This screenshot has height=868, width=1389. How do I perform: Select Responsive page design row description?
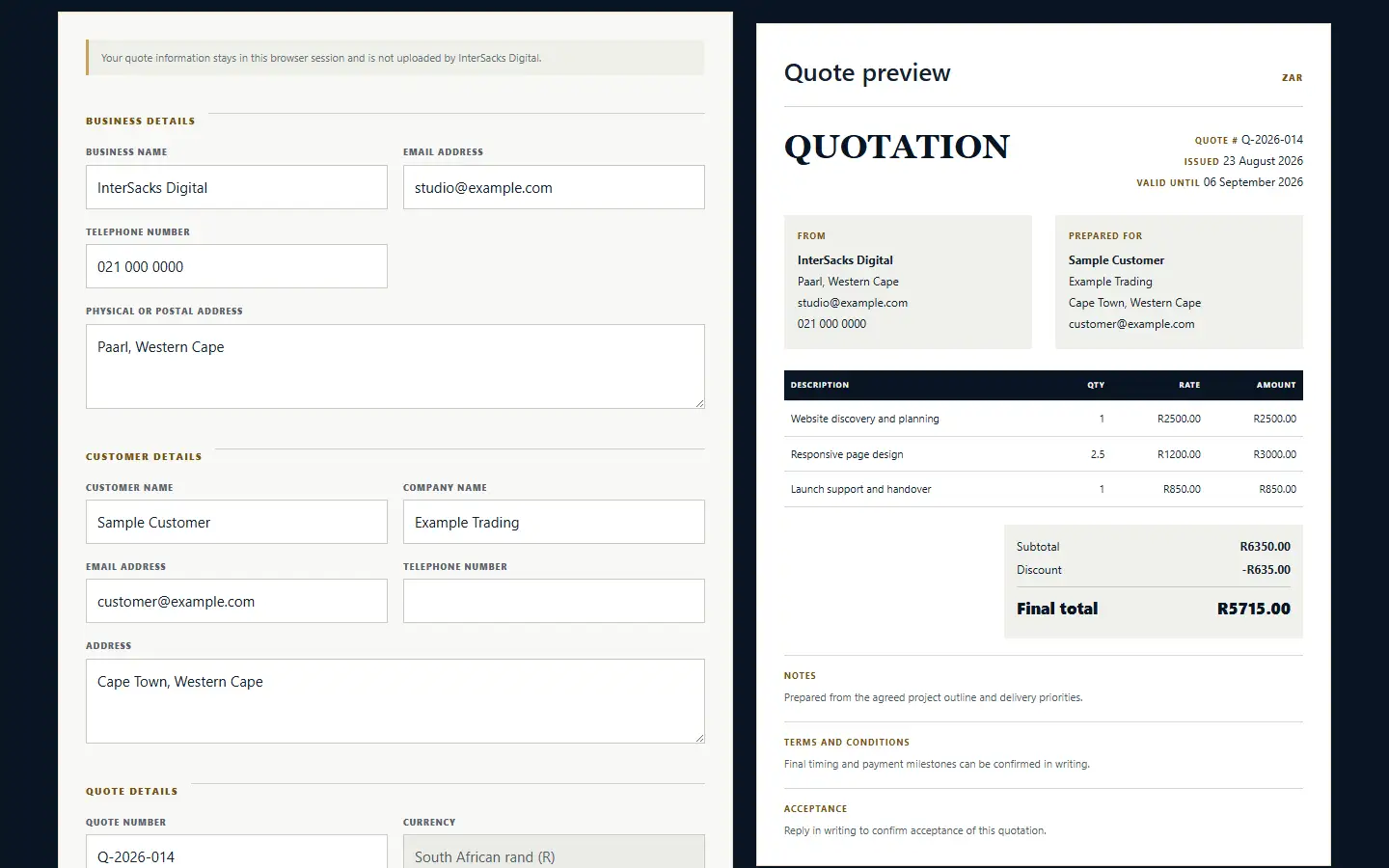tap(847, 454)
